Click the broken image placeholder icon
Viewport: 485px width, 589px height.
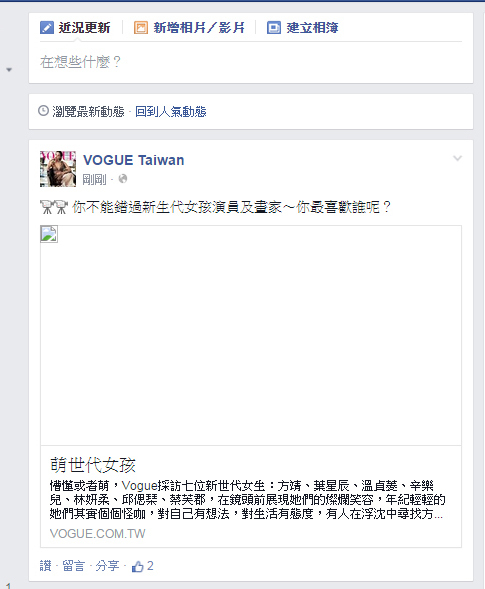pyautogui.click(x=49, y=234)
